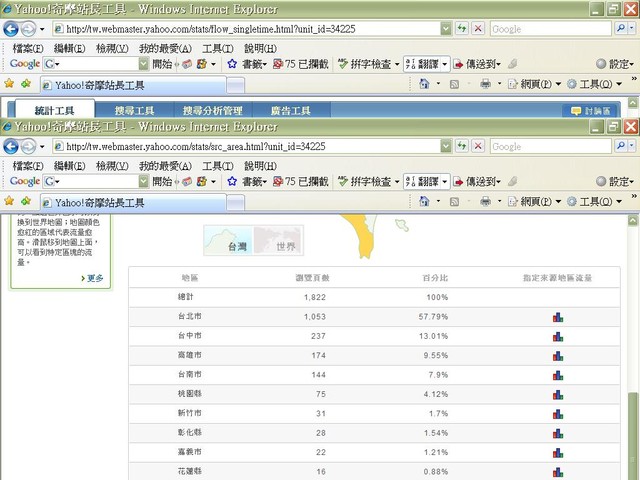
Task: Click new tab button in front window
Action: click(x=236, y=202)
